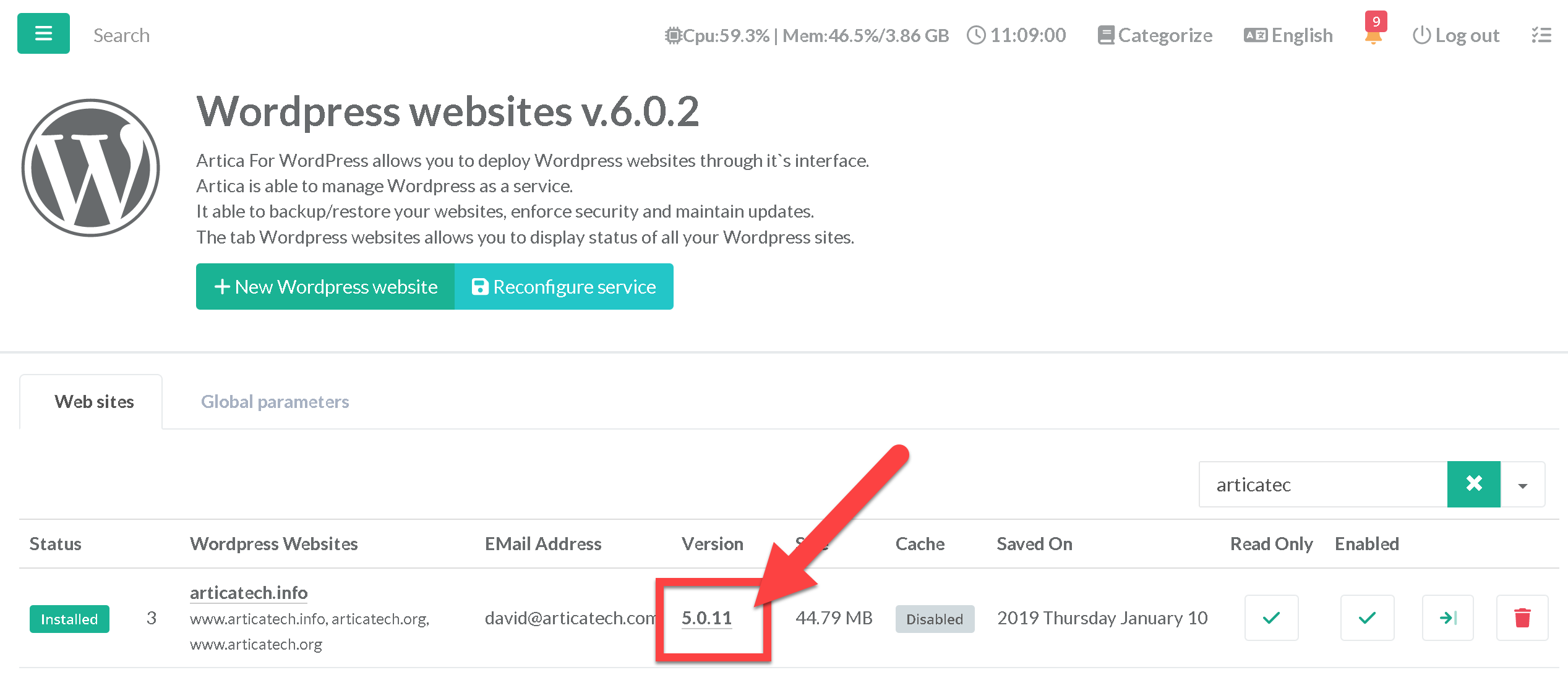This screenshot has width=1568, height=696.
Task: Expand the search filter dropdown arrow
Action: point(1523,485)
